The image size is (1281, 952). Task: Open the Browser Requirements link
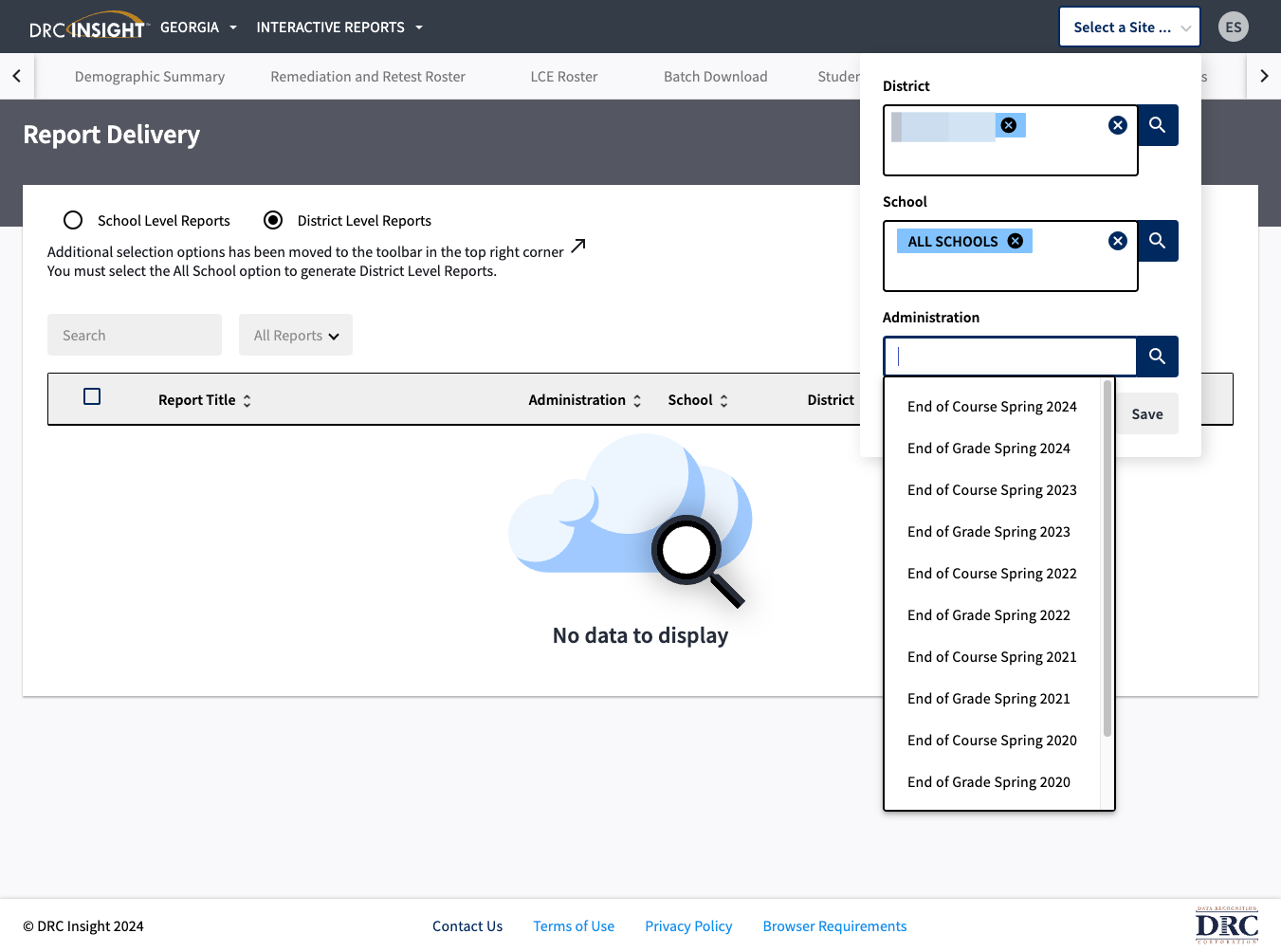[x=834, y=926]
